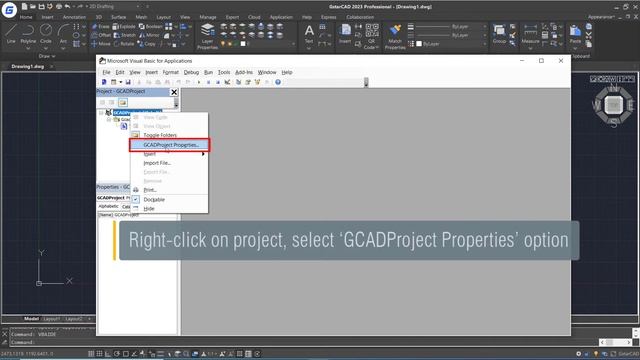The height and width of the screenshot is (360, 640).
Task: Click the Mirror tool
Action: point(148,35)
